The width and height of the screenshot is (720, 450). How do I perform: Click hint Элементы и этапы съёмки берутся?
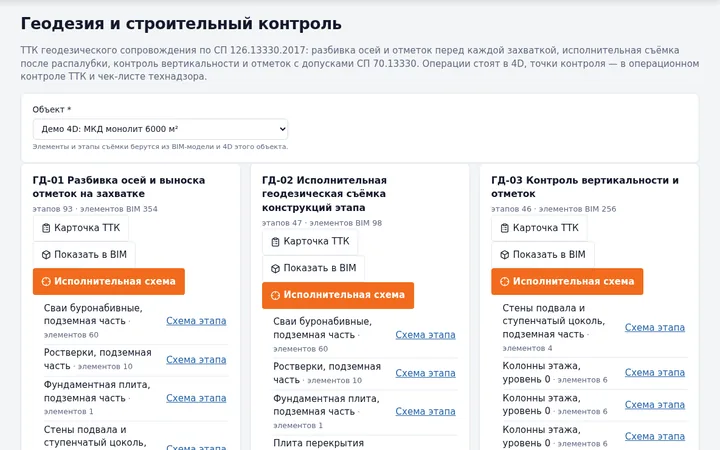pyautogui.click(x=160, y=147)
